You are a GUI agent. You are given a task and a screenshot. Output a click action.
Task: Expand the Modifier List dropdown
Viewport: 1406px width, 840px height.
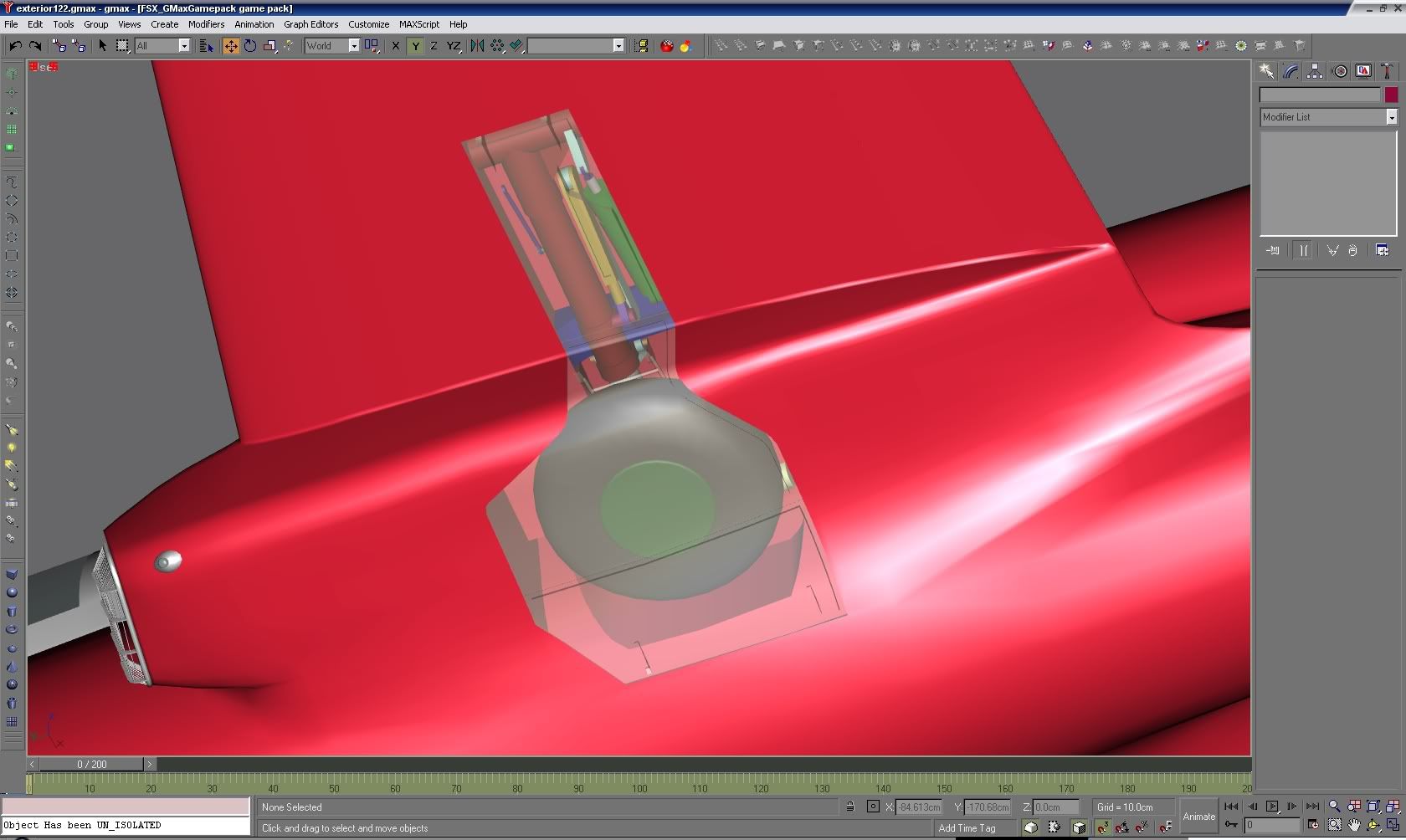[x=1391, y=117]
